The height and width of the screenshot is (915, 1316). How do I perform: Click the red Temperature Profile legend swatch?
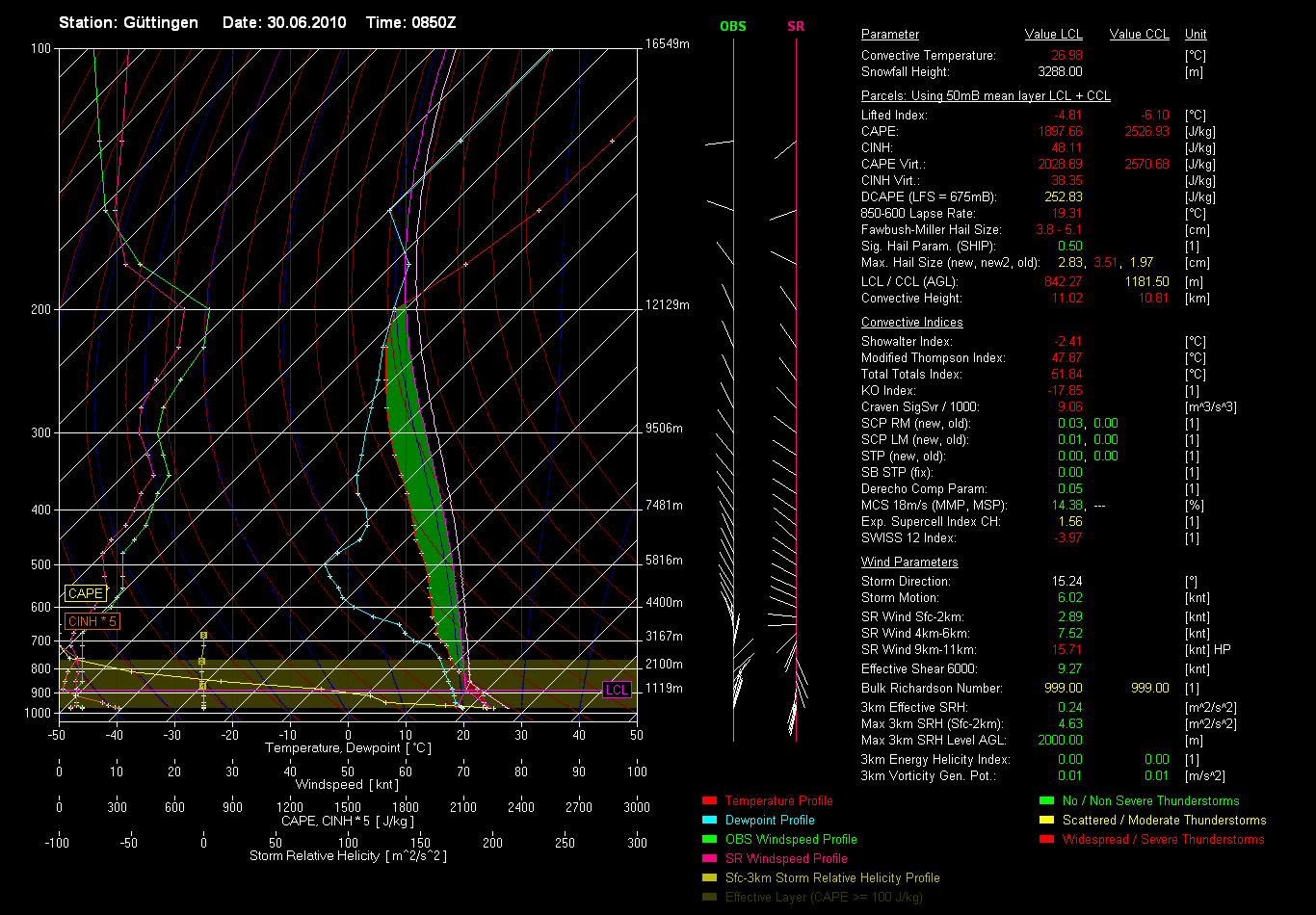pyautogui.click(x=710, y=800)
